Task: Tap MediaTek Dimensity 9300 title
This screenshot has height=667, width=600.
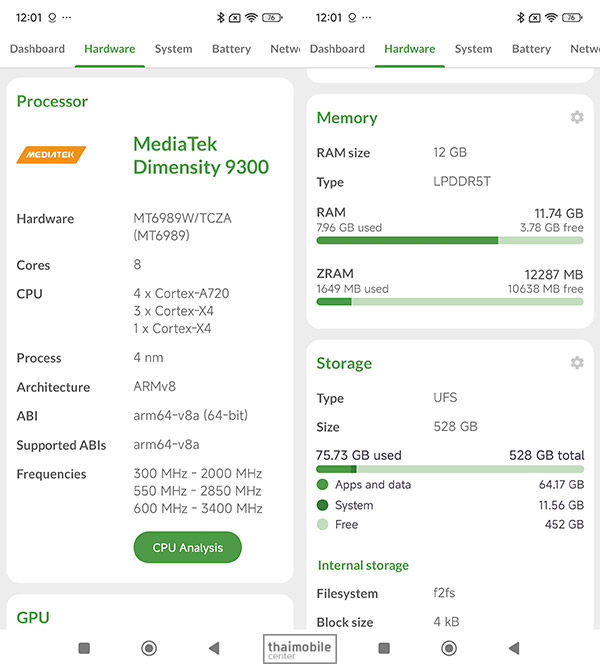Action: [201, 155]
